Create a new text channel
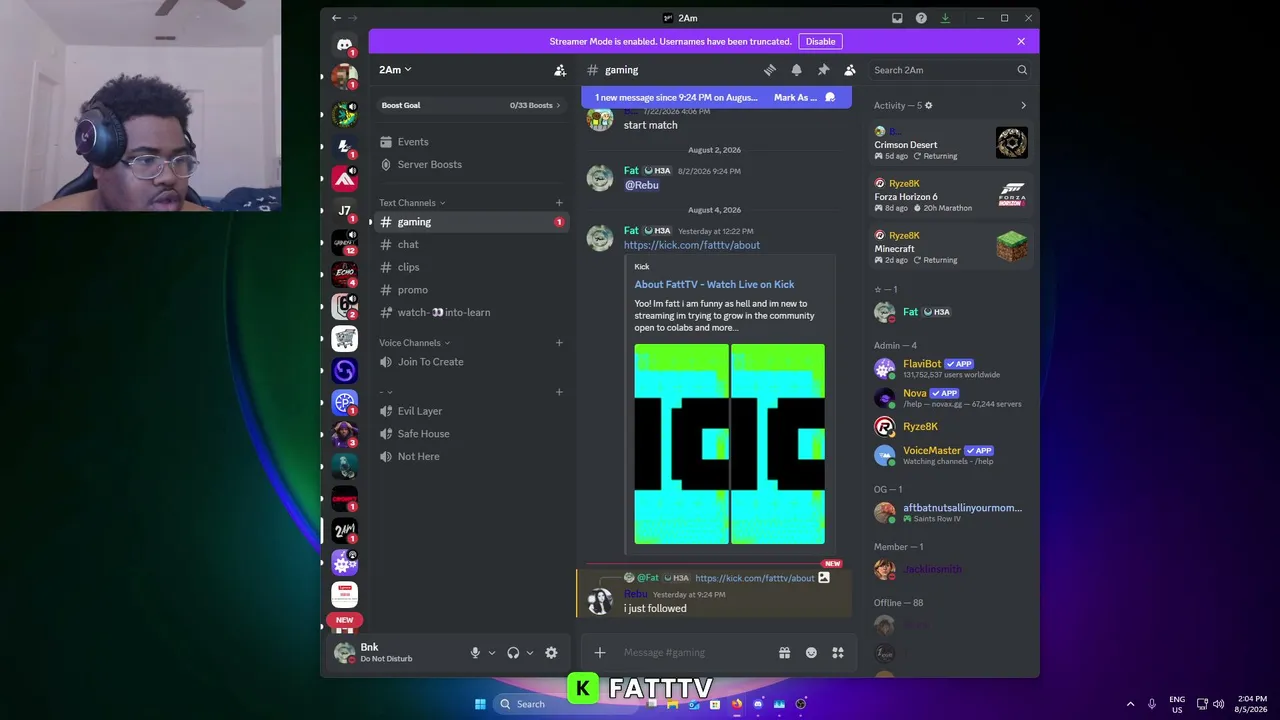The height and width of the screenshot is (720, 1280). coord(559,203)
